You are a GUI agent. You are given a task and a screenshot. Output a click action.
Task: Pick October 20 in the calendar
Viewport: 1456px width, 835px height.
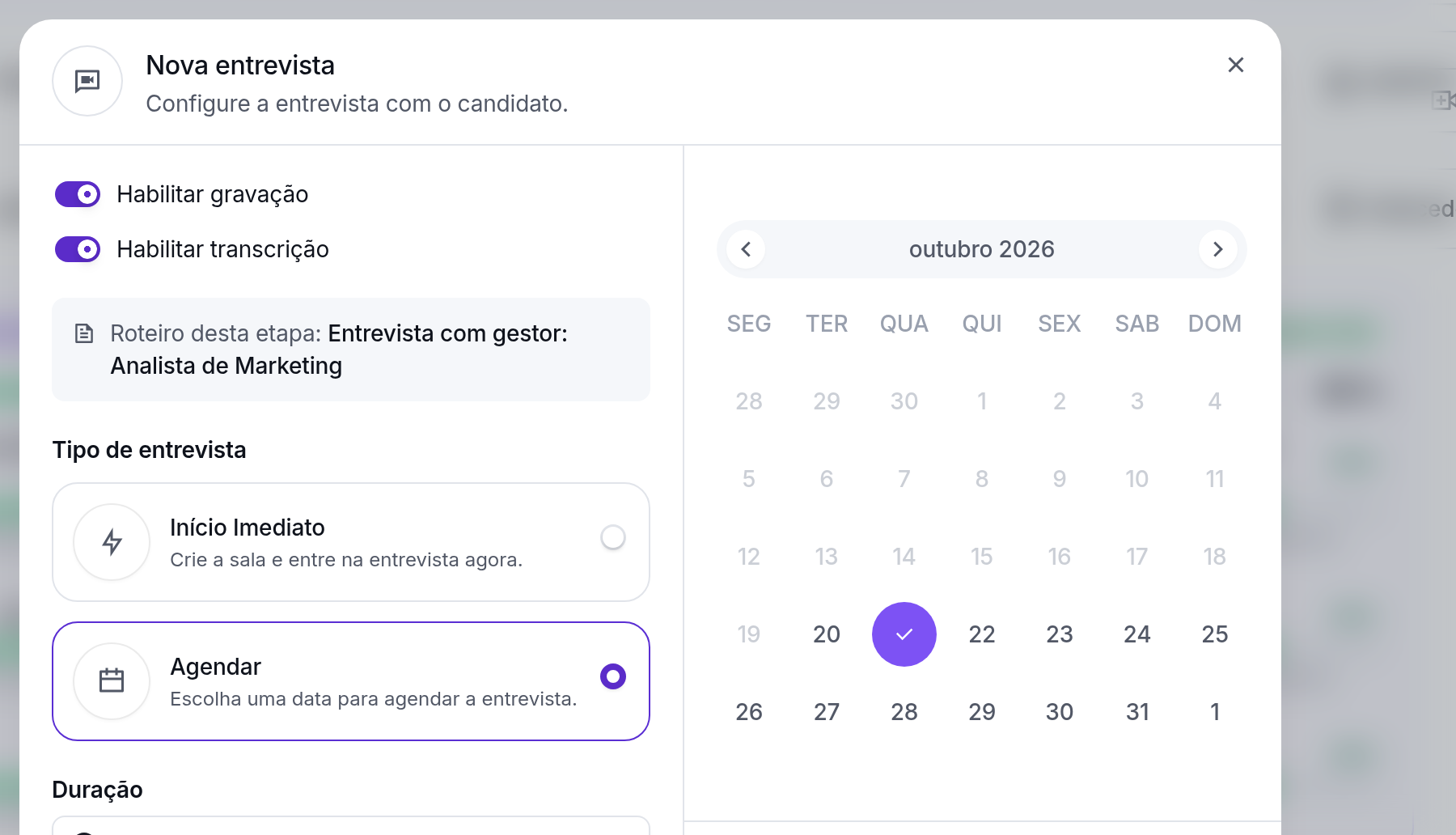(827, 634)
